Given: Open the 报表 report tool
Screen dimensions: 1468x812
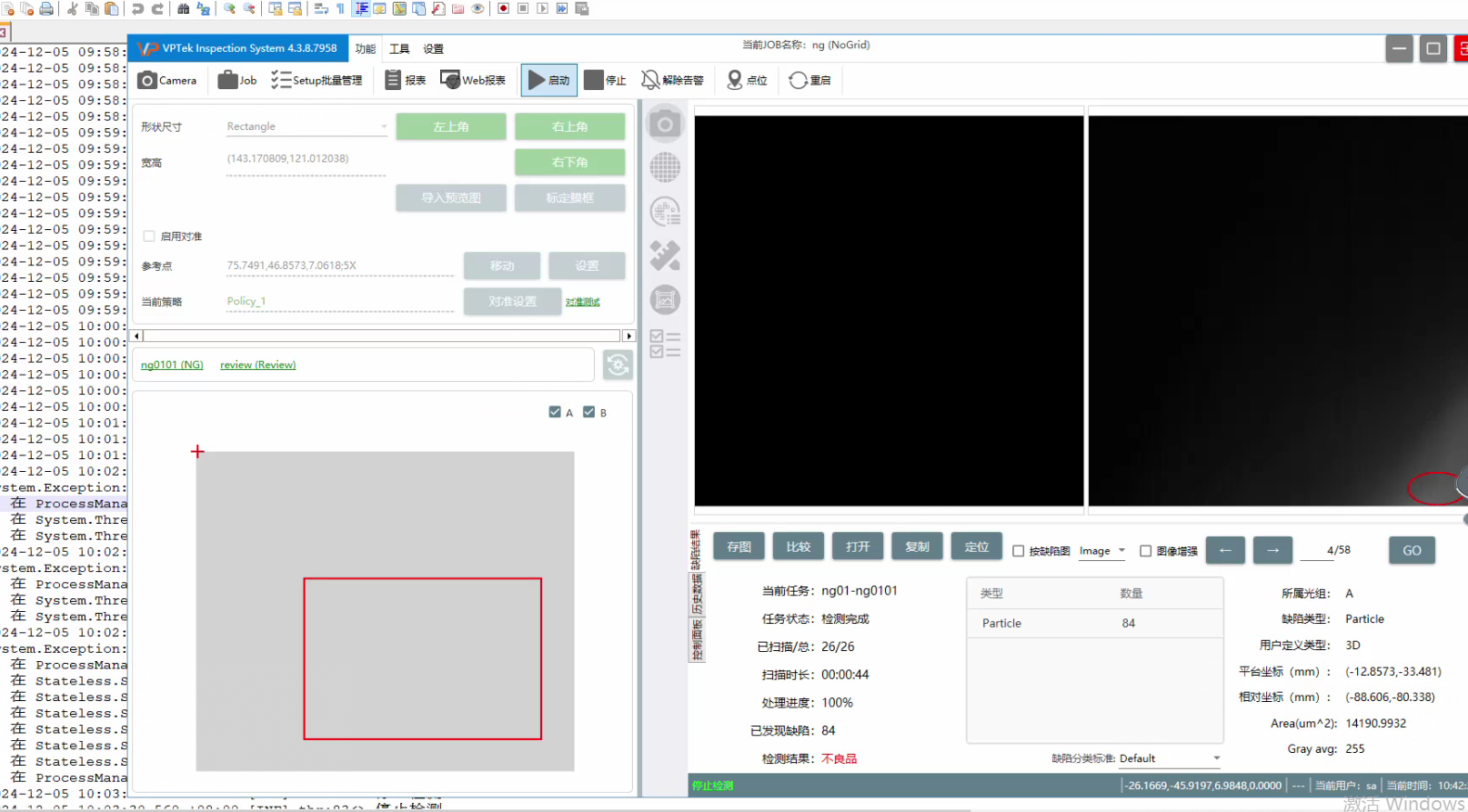Looking at the screenshot, I should 405,80.
